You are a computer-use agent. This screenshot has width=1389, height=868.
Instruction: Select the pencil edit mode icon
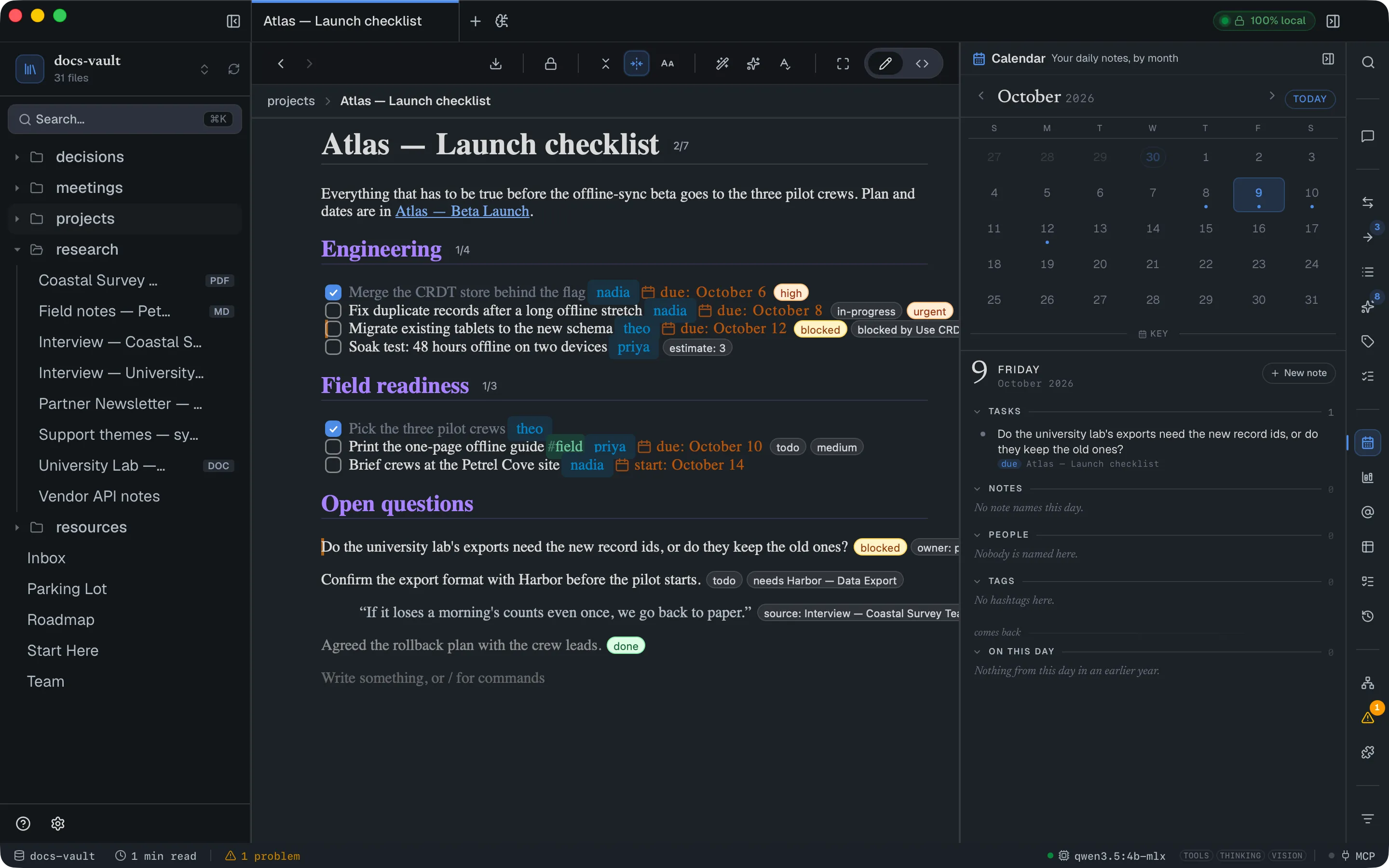click(885, 64)
